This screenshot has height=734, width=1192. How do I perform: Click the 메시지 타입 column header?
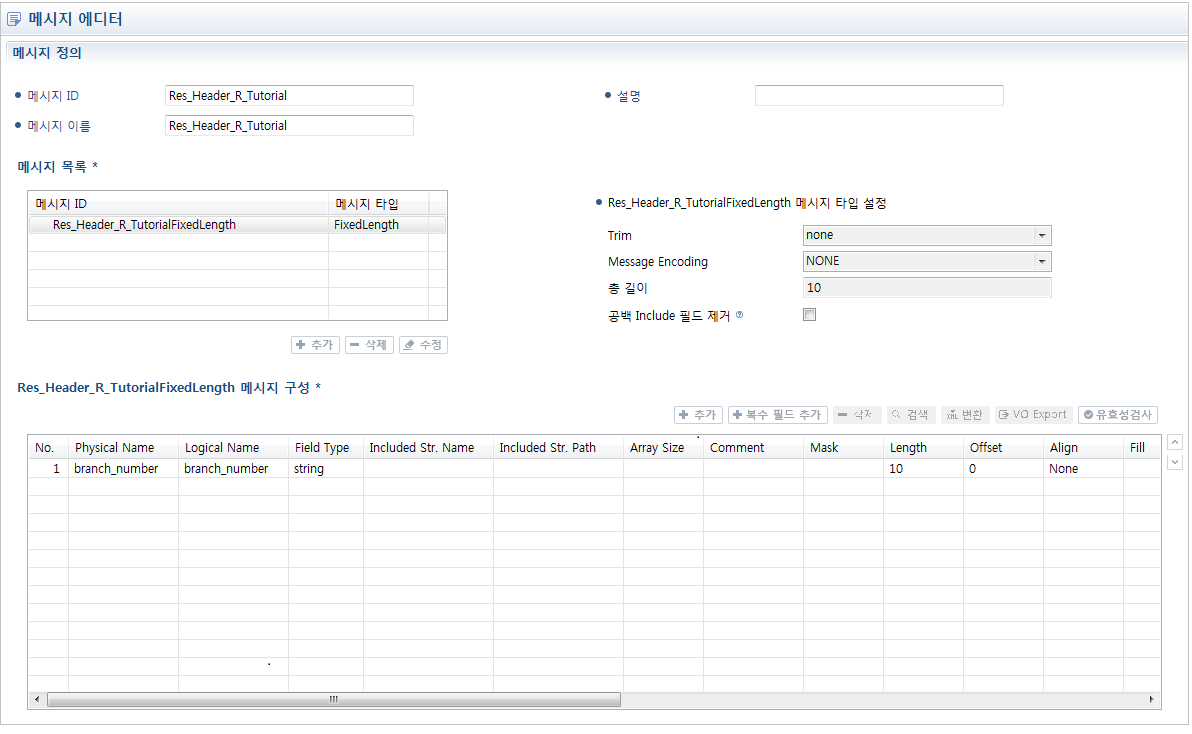tap(370, 203)
